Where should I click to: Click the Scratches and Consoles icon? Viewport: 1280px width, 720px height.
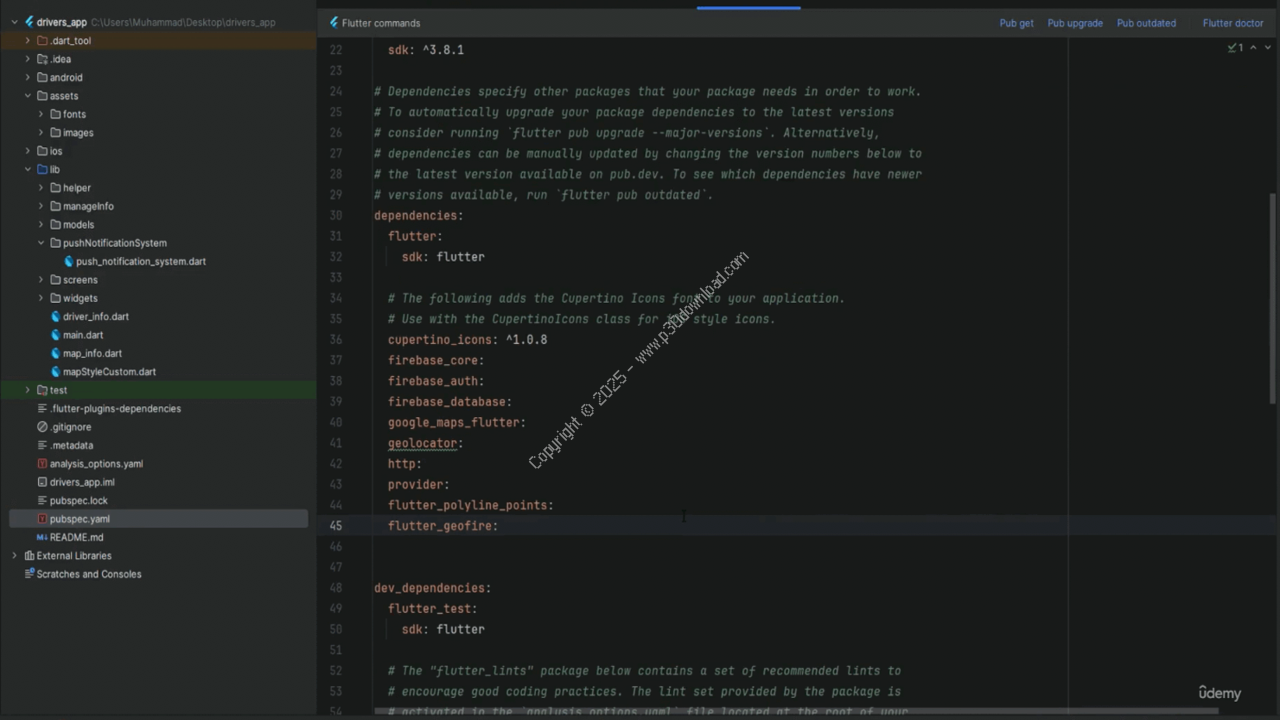click(x=29, y=574)
